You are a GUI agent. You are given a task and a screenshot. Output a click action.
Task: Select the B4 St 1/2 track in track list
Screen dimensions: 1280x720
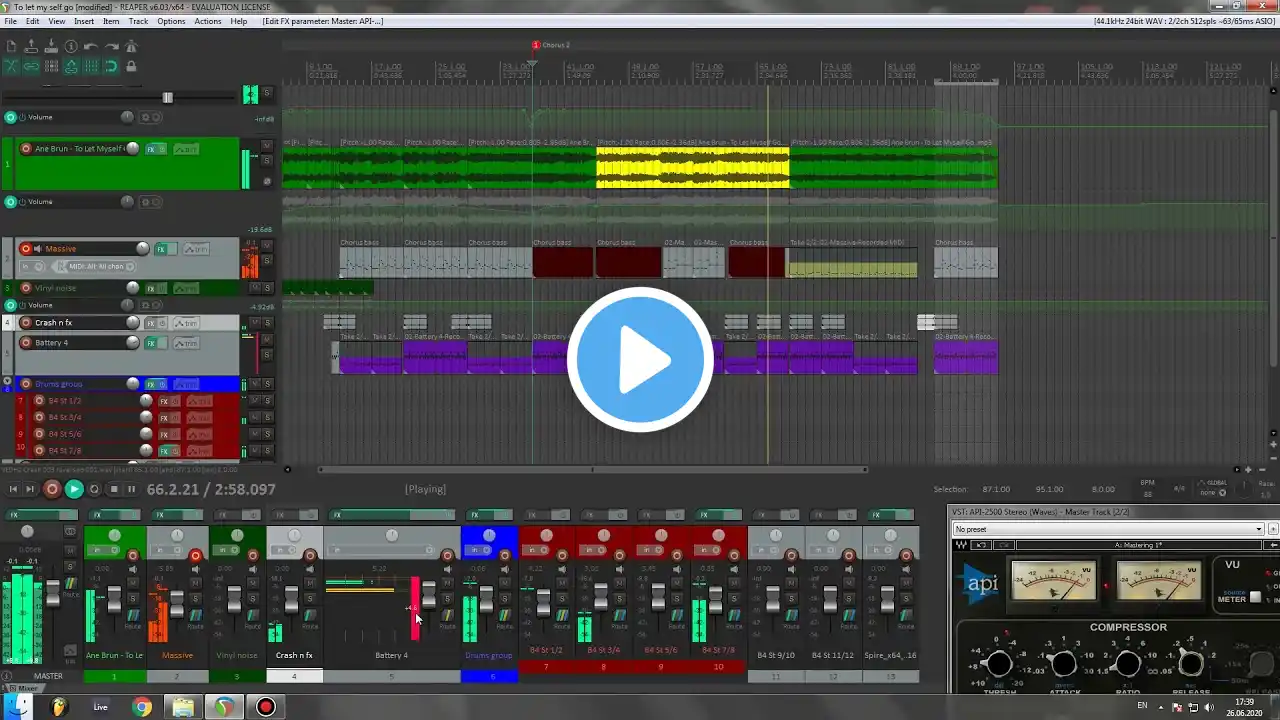[x=65, y=401]
